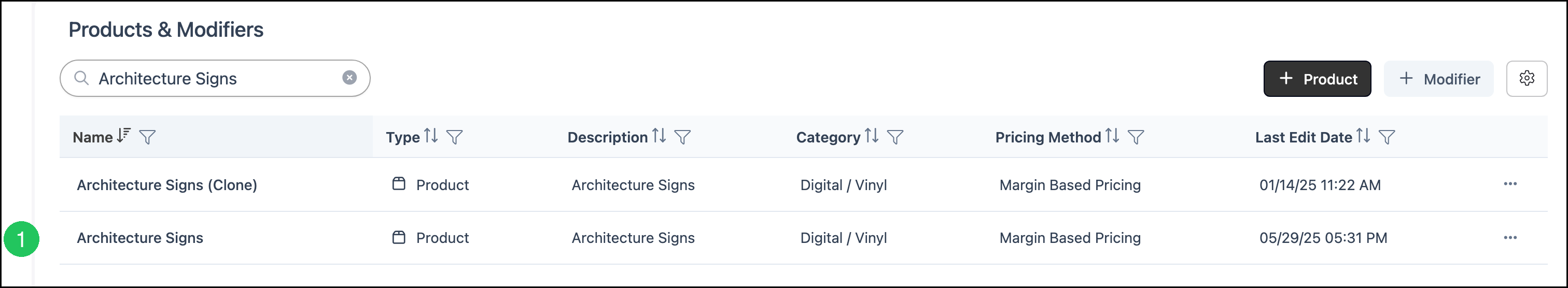Clear the Architecture Signs search text
Screen dimensions: 1568x288
click(x=349, y=78)
